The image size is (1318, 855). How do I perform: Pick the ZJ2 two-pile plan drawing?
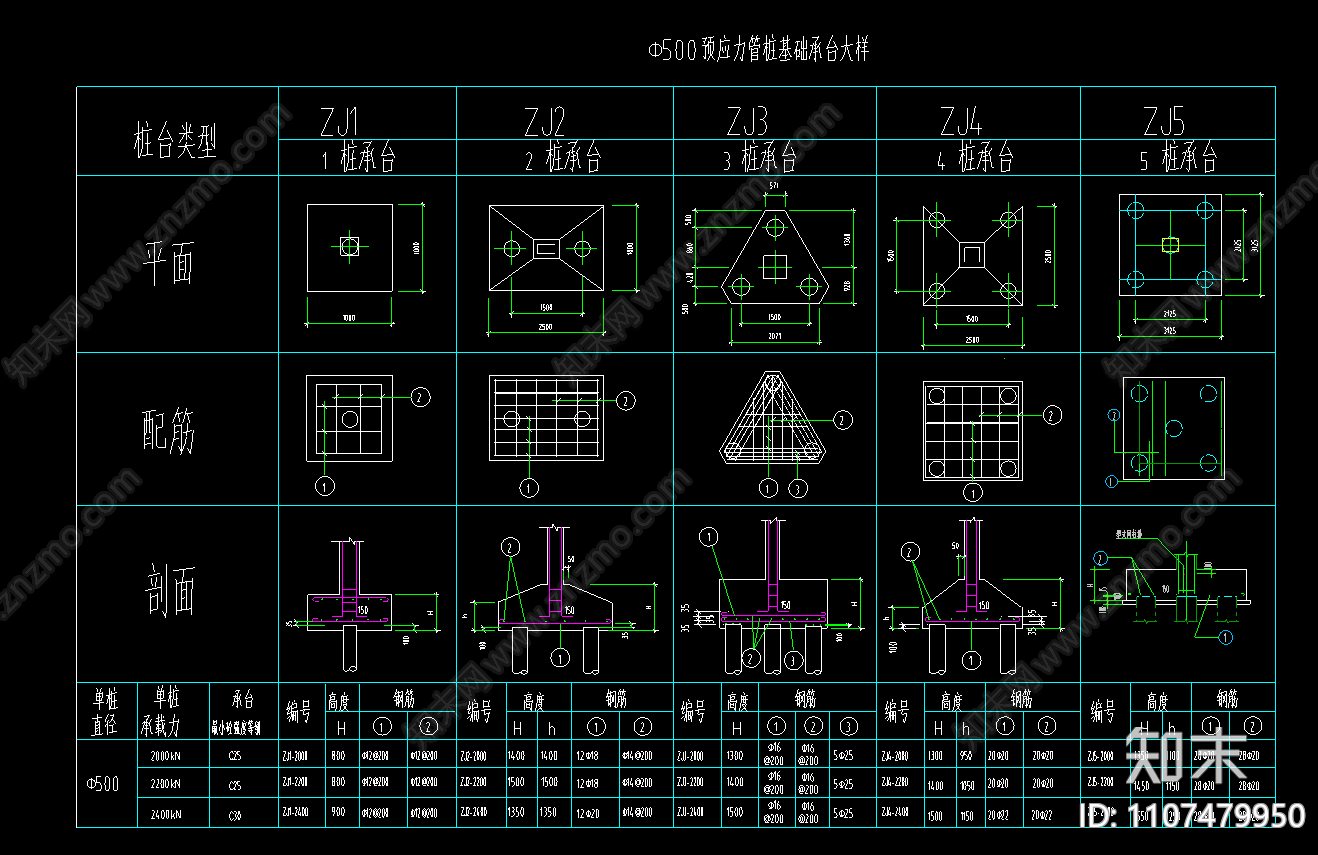[x=546, y=248]
